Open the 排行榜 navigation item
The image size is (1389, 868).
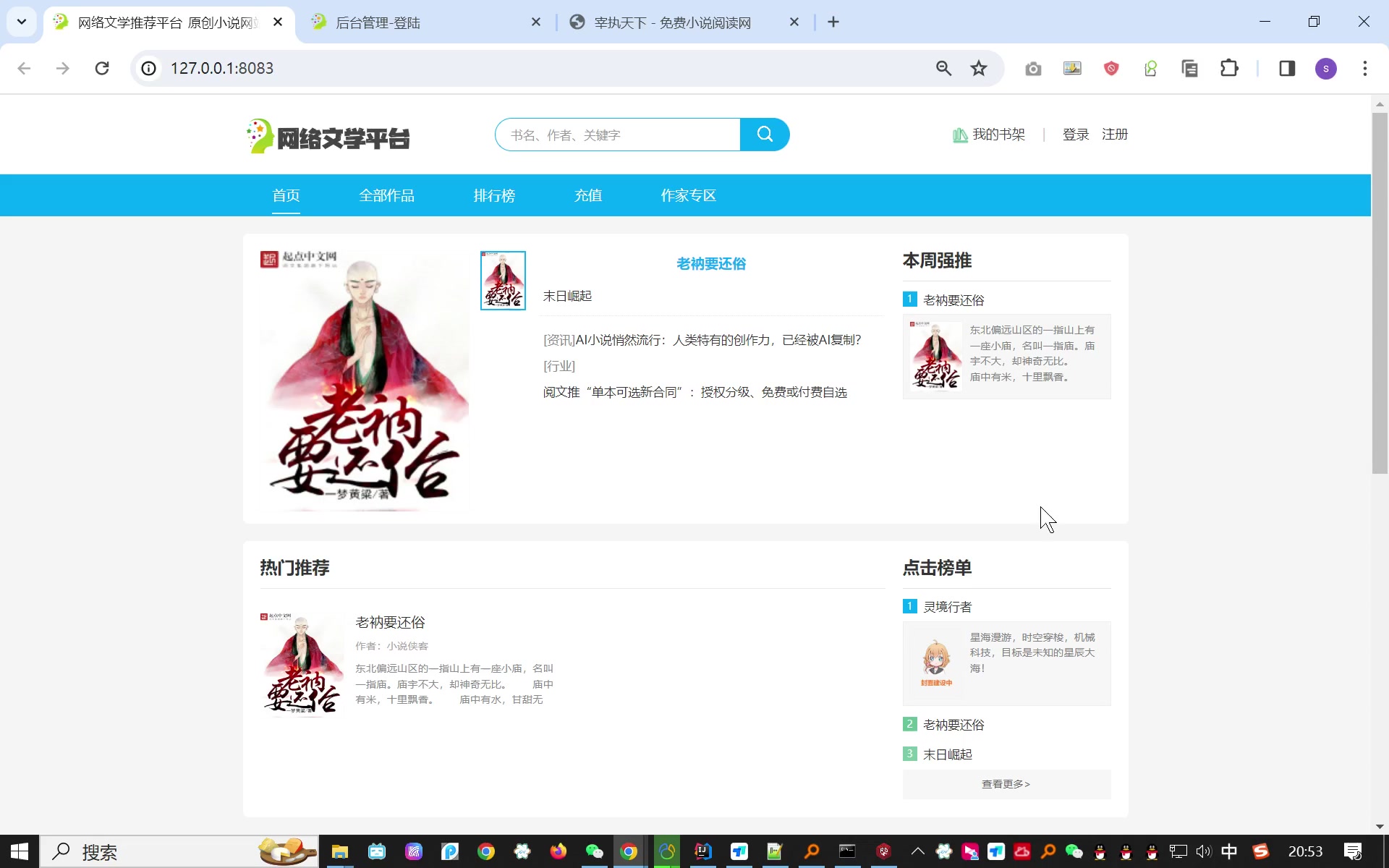click(x=494, y=195)
